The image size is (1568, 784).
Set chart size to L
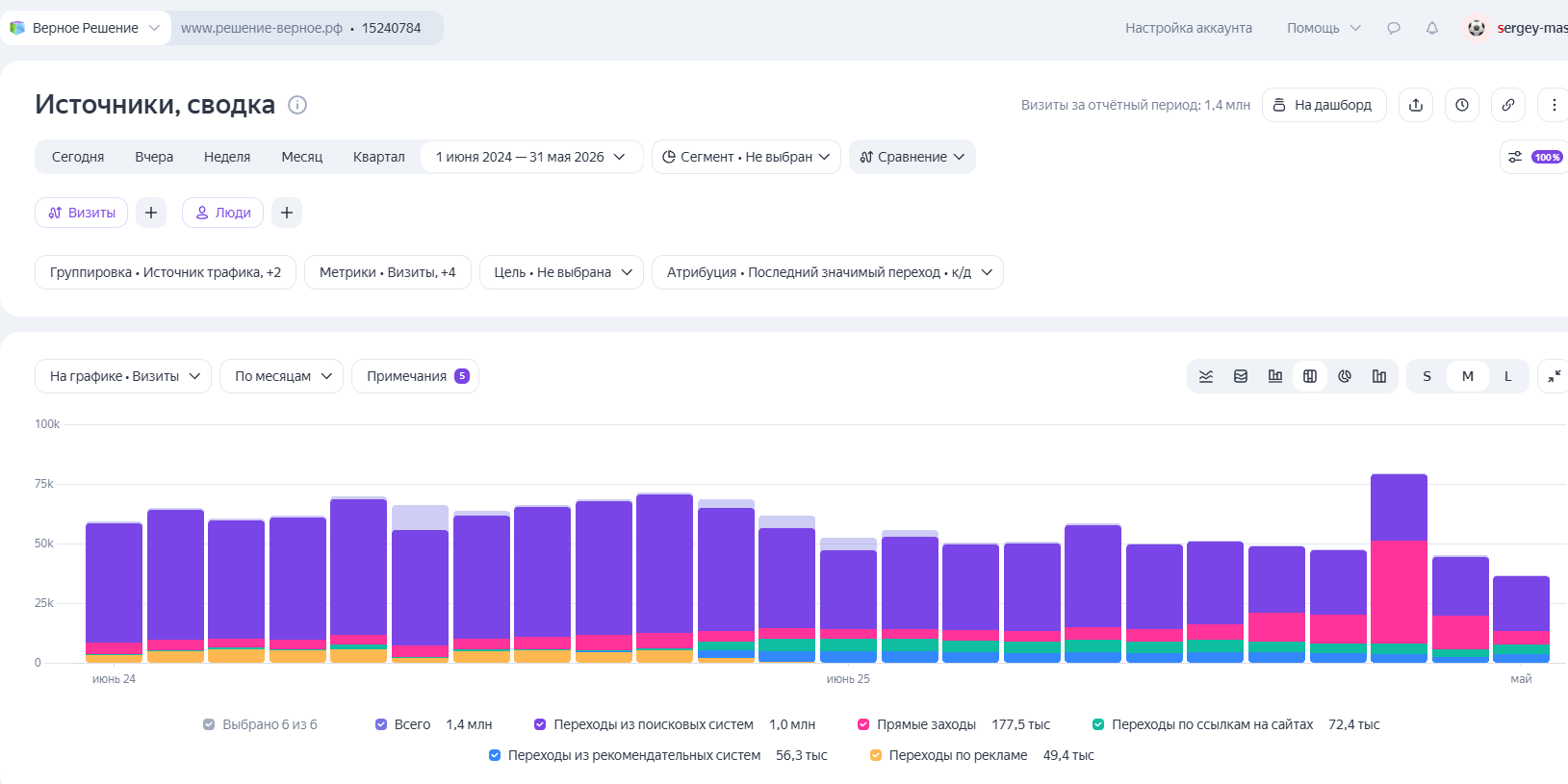[1508, 376]
